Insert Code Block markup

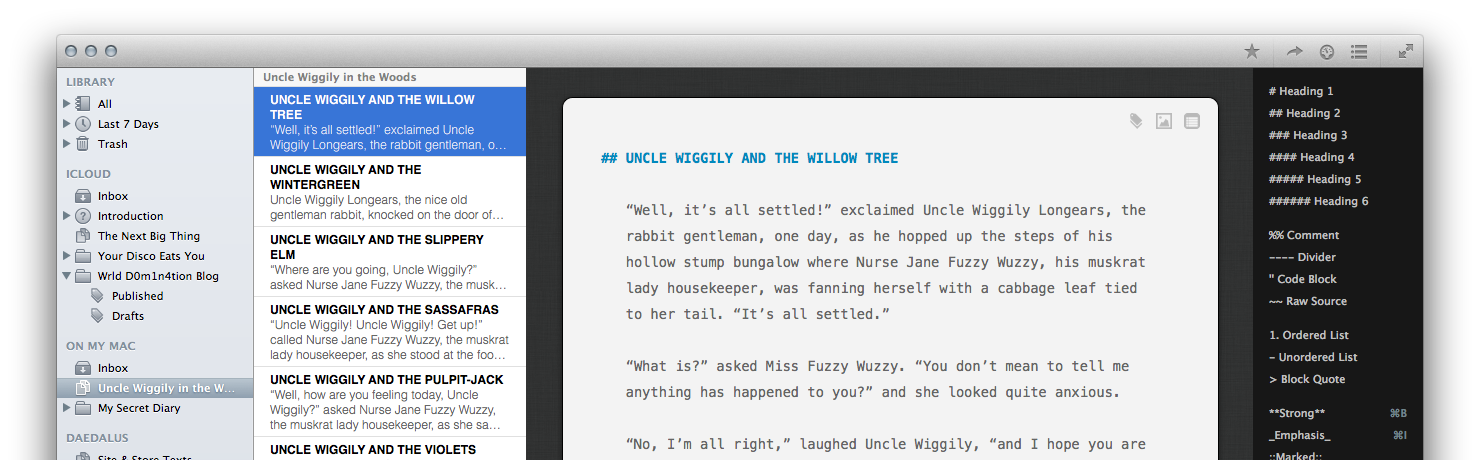[1302, 279]
